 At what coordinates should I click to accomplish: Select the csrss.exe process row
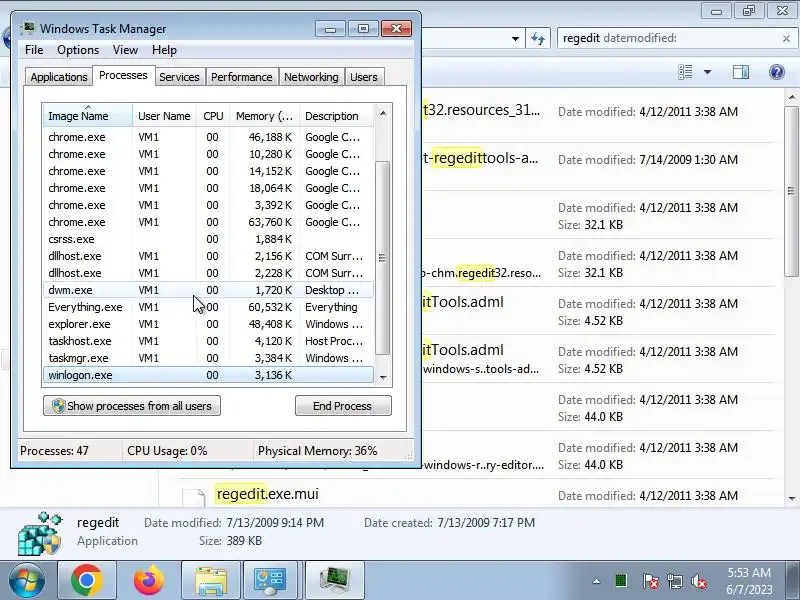208,239
